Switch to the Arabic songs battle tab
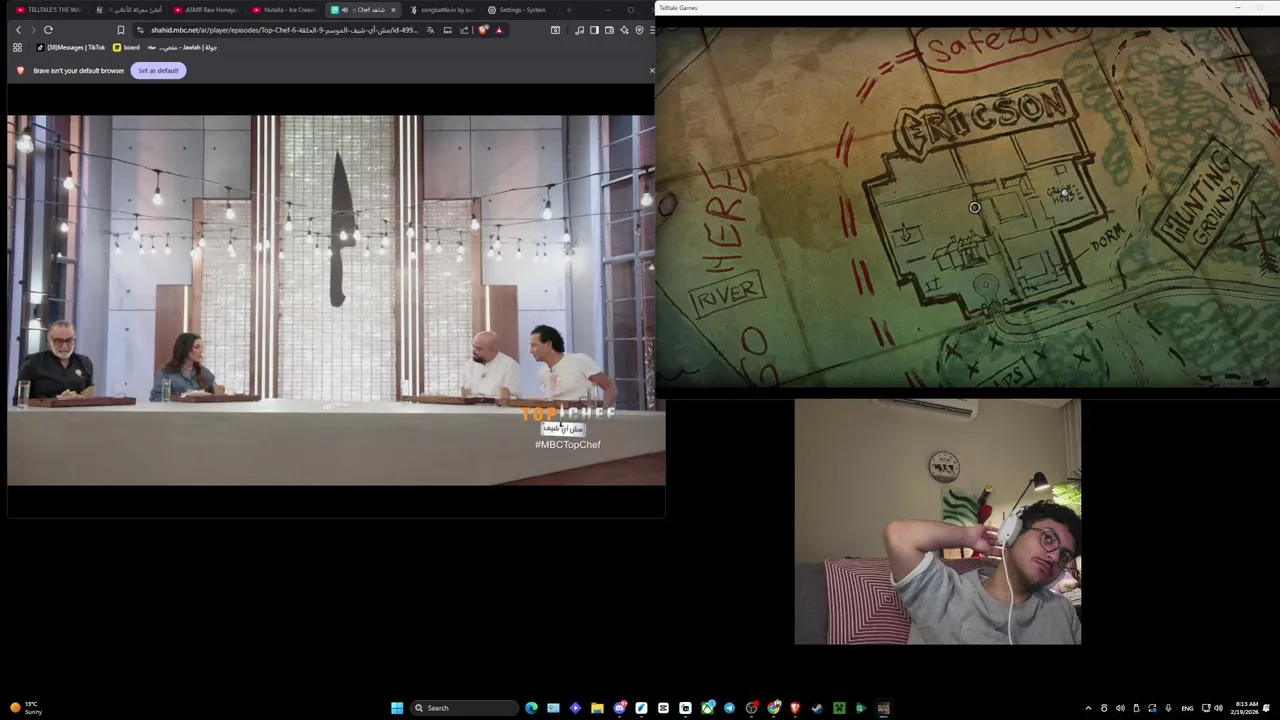The image size is (1280, 720). coord(128,10)
